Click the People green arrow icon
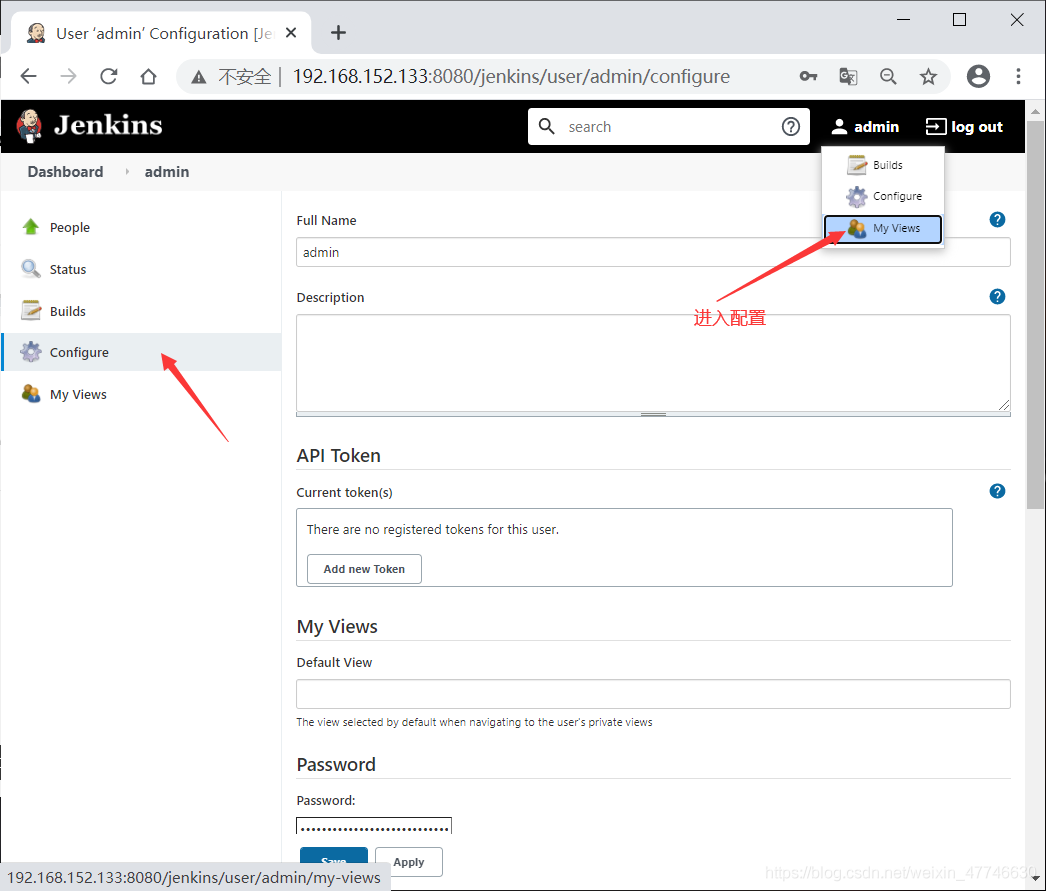 click(x=31, y=227)
